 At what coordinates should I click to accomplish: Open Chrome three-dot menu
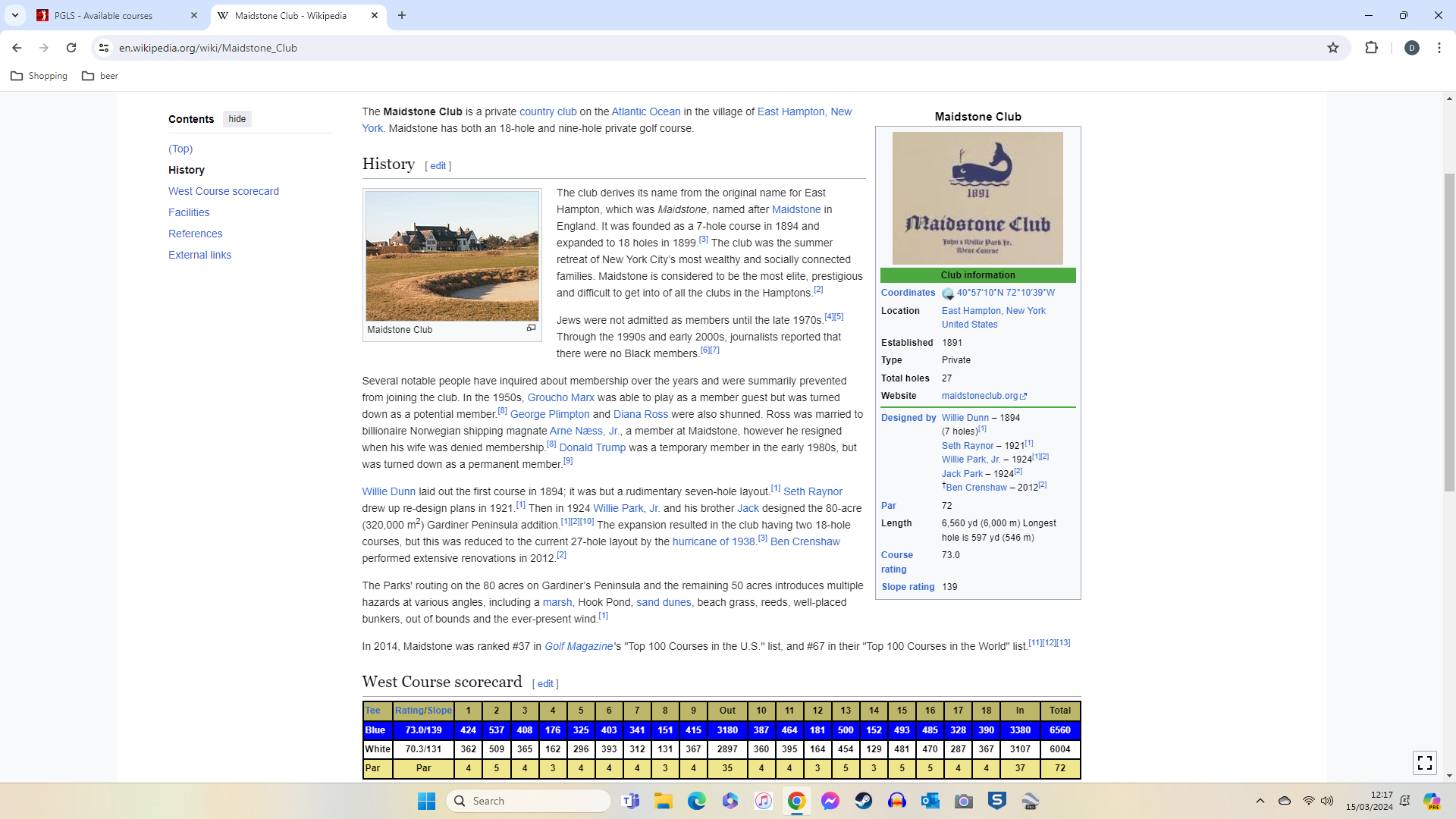[1439, 48]
